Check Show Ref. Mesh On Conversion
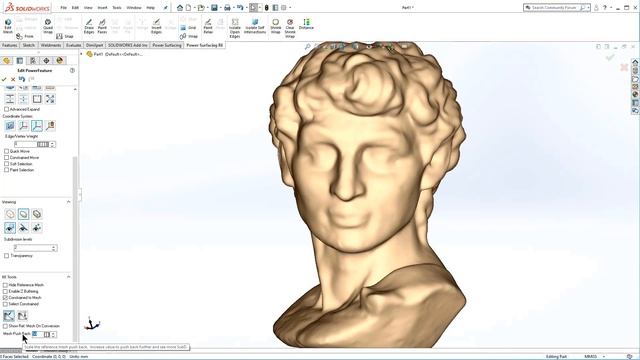640x360 pixels. 5,326
